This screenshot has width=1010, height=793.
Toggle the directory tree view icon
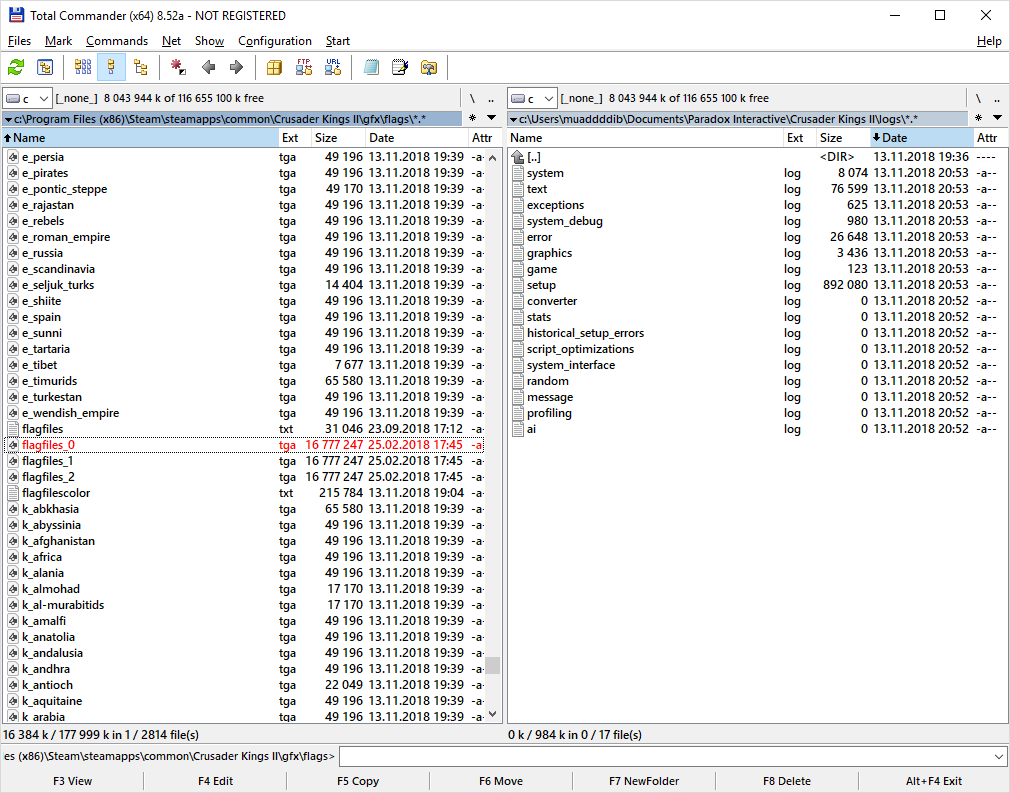(x=140, y=67)
